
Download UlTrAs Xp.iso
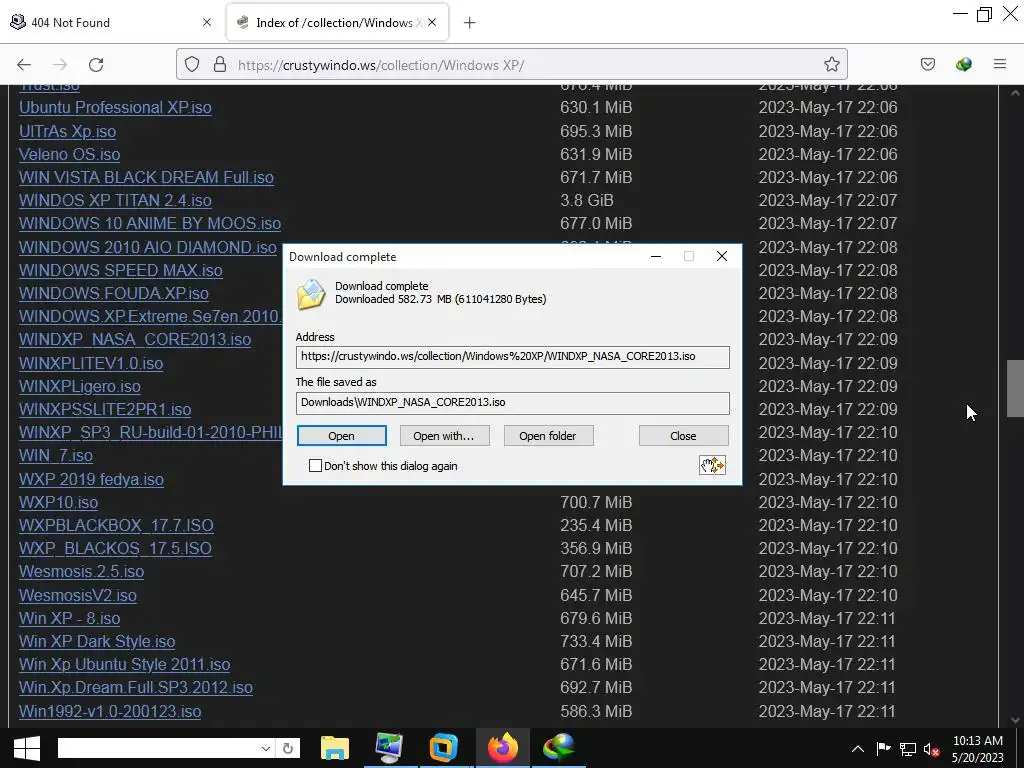click(x=67, y=131)
